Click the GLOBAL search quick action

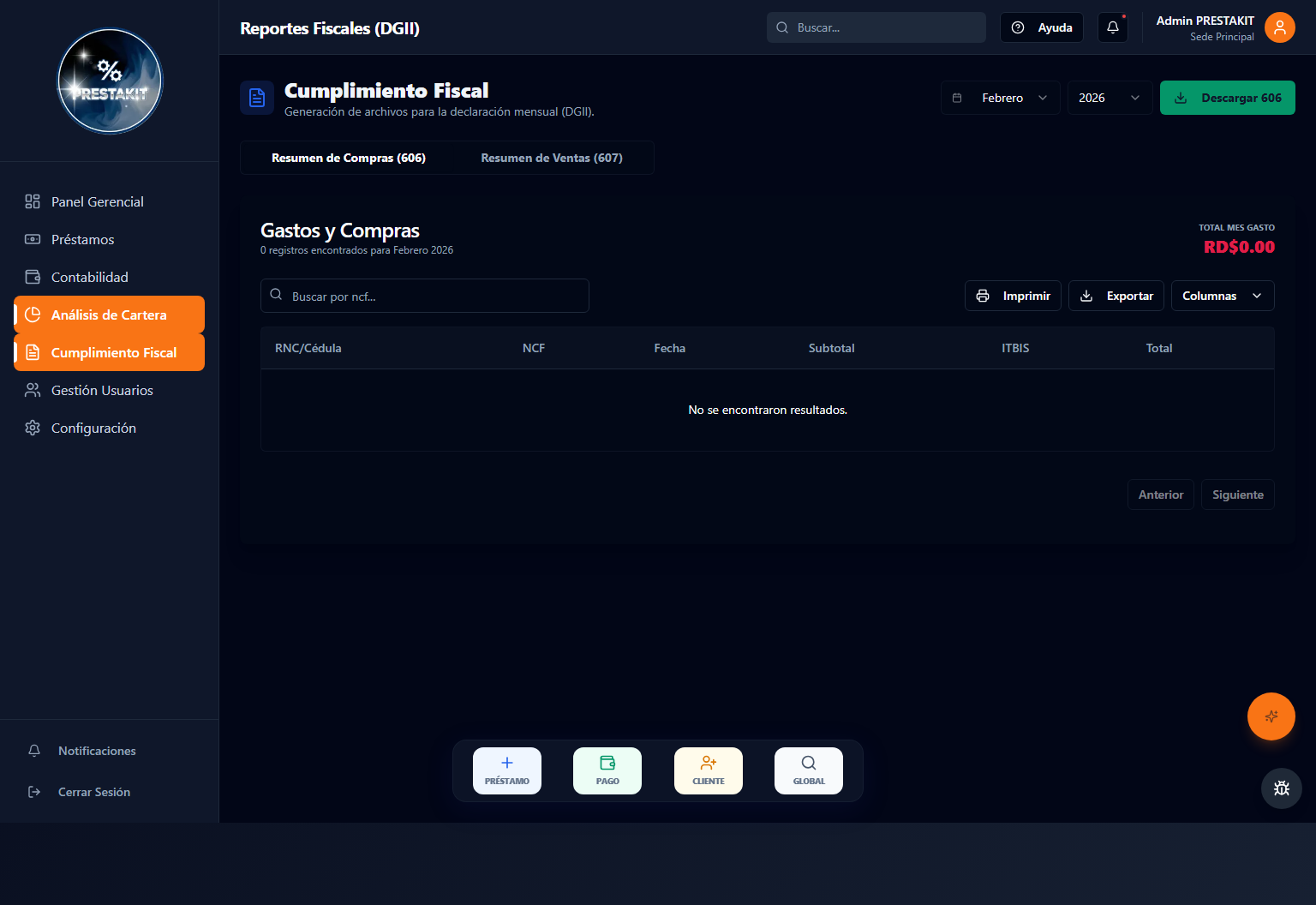pyautogui.click(x=809, y=770)
